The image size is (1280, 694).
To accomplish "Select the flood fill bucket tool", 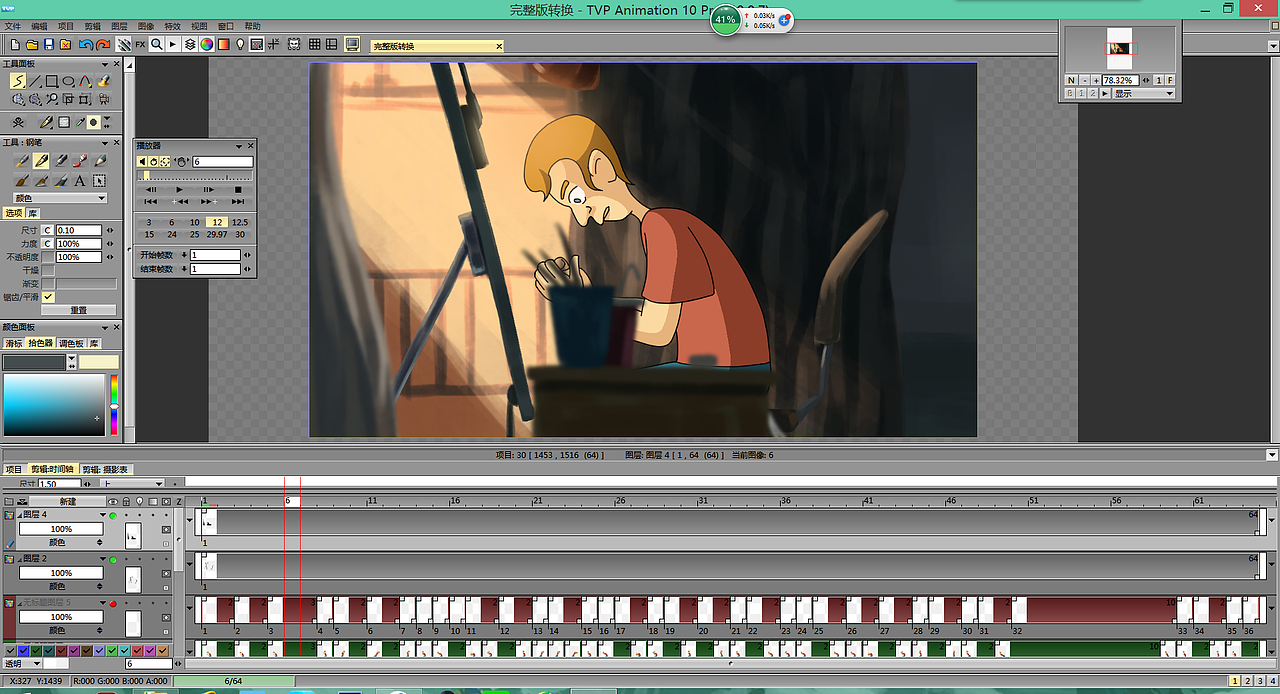I will point(103,81).
